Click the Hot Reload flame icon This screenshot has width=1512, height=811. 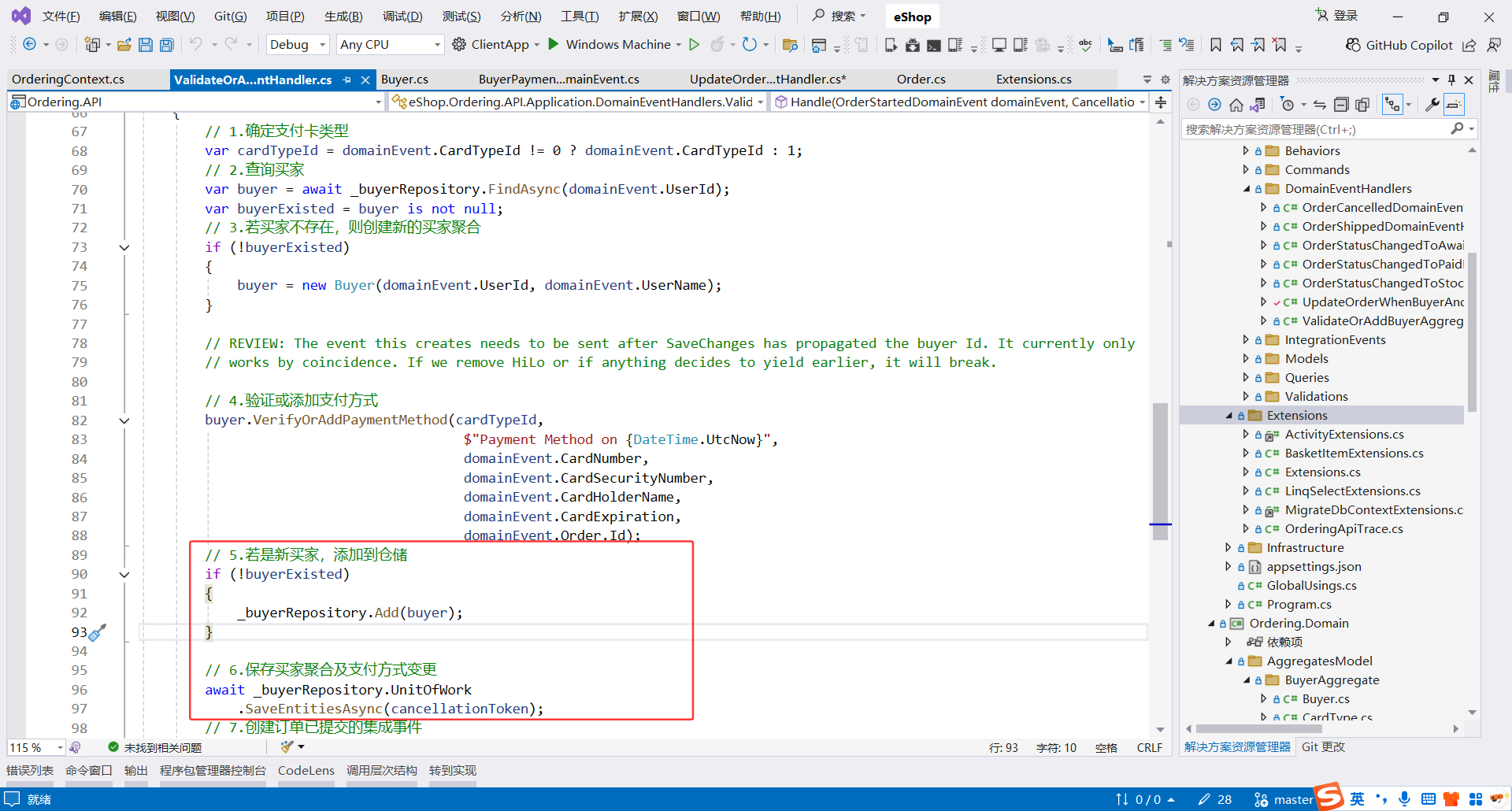[717, 44]
